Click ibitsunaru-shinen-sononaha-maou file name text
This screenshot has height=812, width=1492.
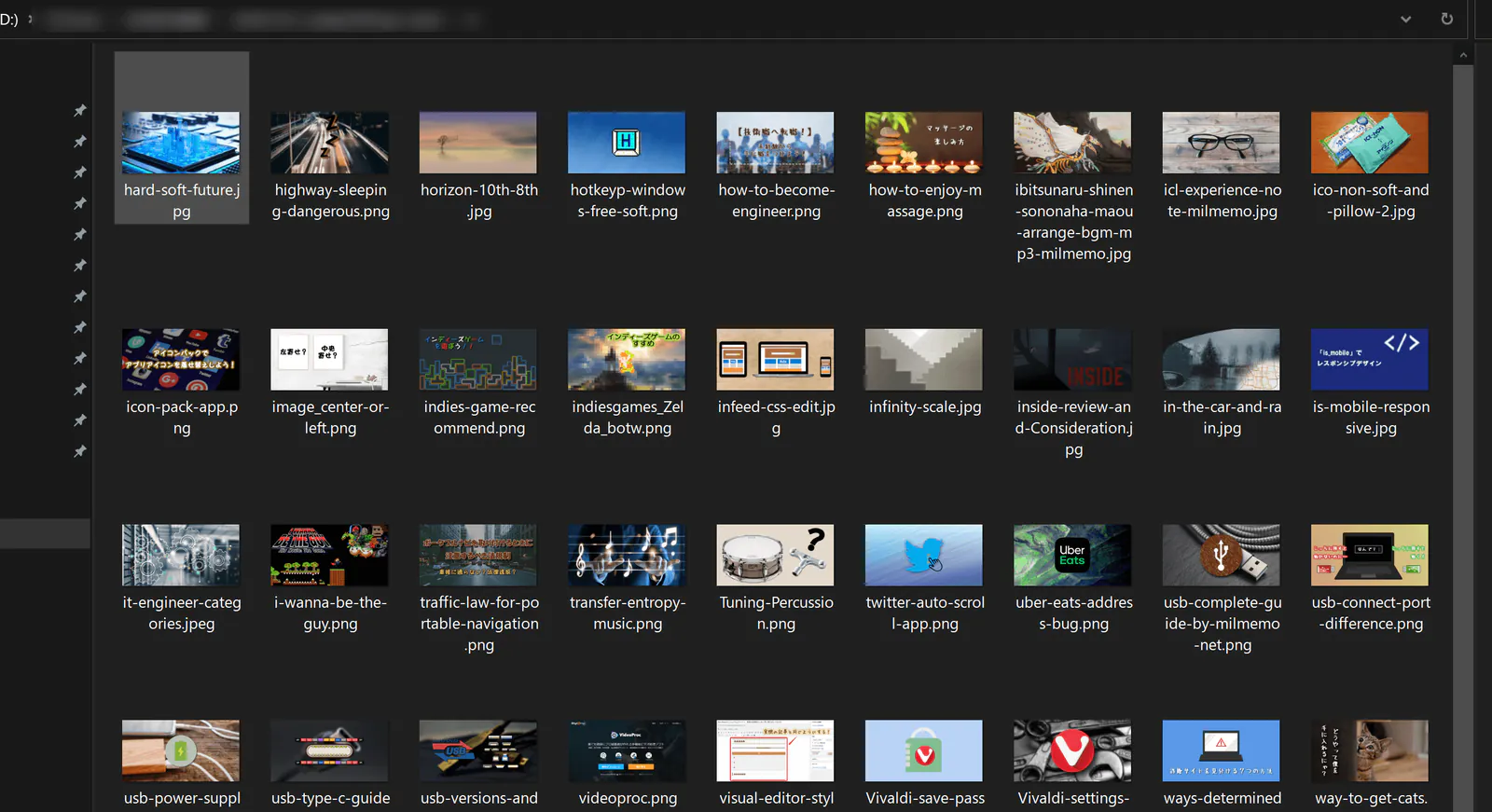(x=1074, y=222)
